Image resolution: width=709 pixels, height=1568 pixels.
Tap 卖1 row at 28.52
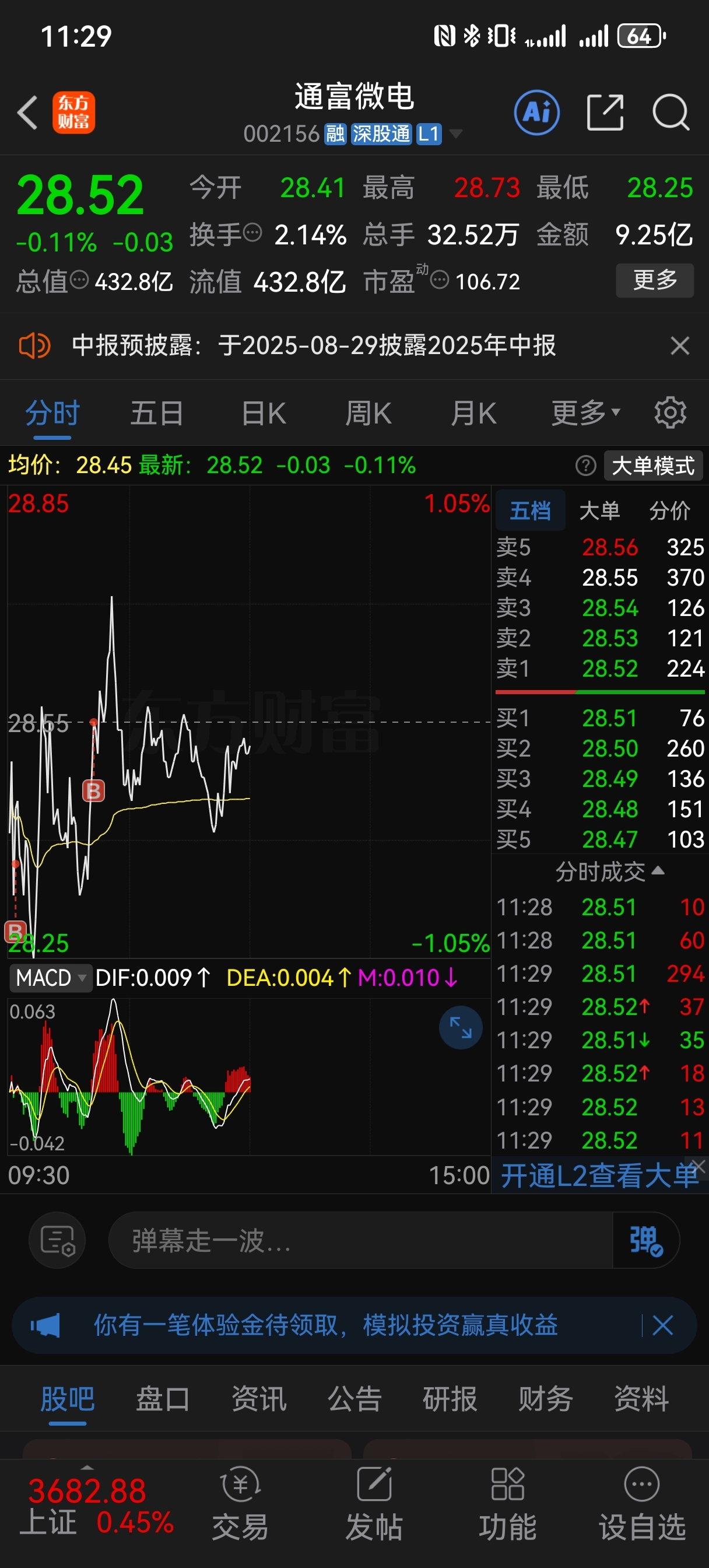point(600,669)
